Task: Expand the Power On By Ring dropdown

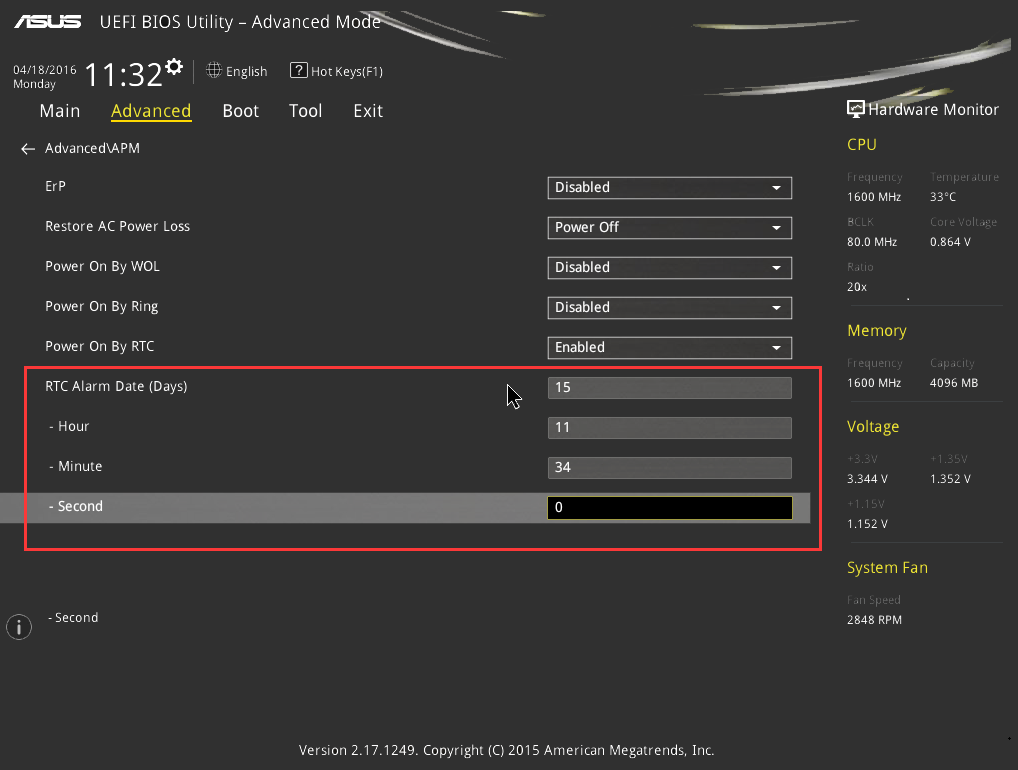Action: click(x=669, y=308)
